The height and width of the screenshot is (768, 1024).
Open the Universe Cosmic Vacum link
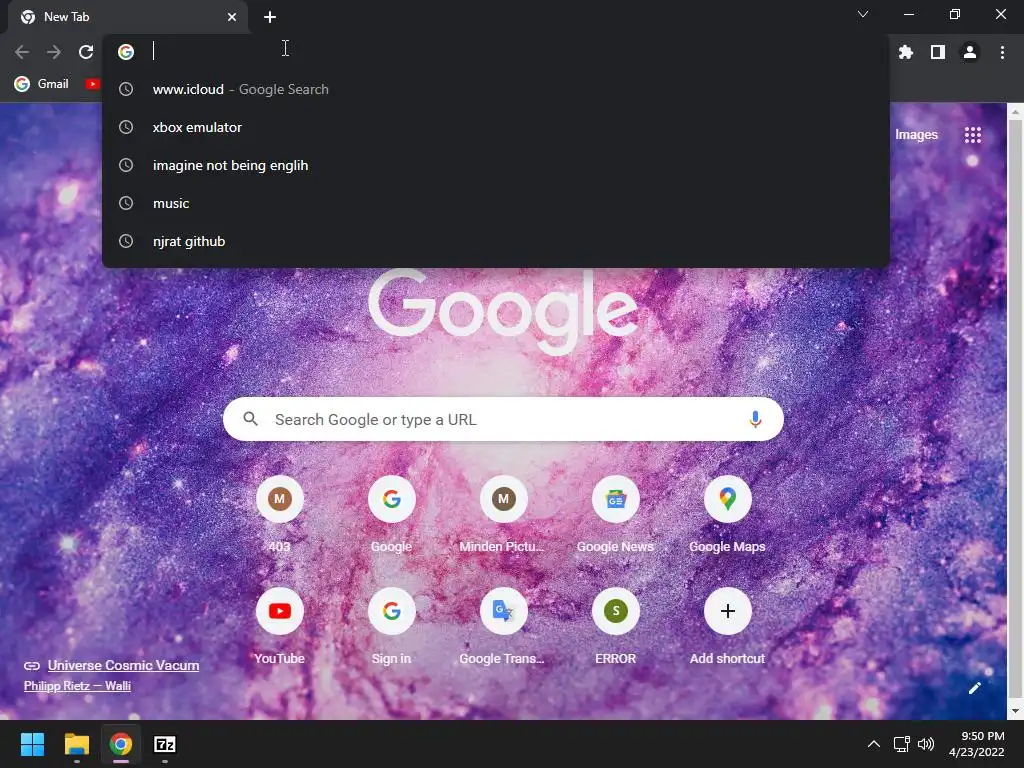tap(123, 665)
